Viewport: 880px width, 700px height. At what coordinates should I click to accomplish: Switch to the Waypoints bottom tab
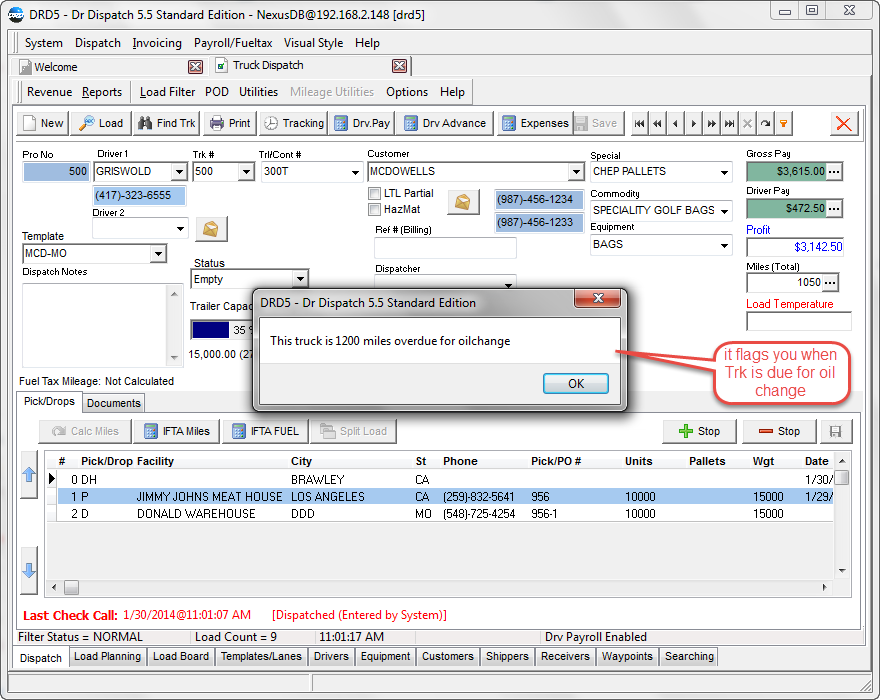tap(627, 656)
